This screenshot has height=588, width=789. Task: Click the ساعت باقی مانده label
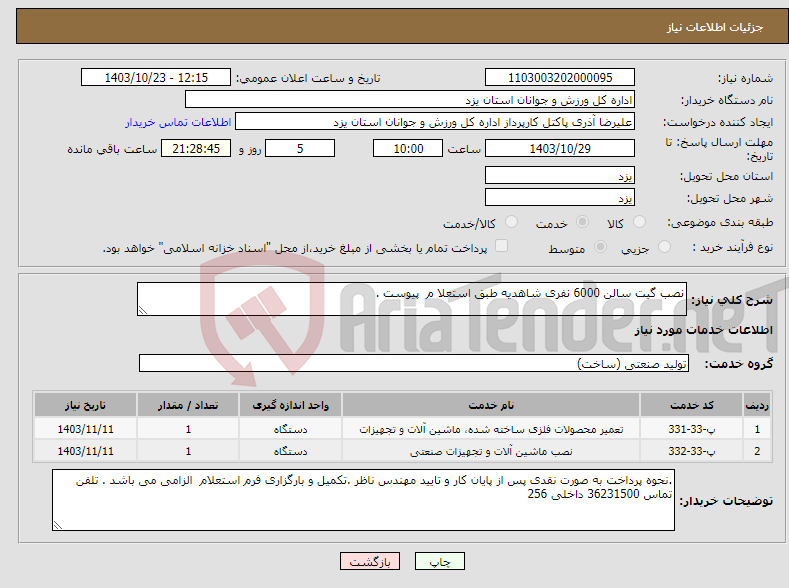pos(112,149)
